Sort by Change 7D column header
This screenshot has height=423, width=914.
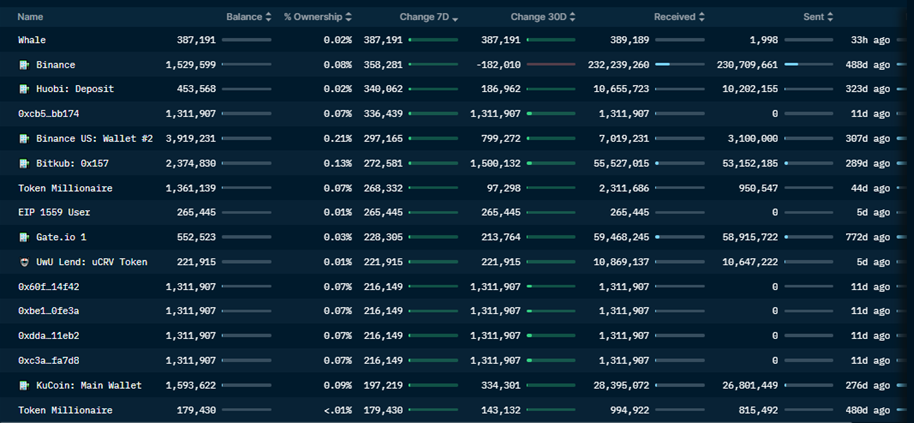click(428, 17)
